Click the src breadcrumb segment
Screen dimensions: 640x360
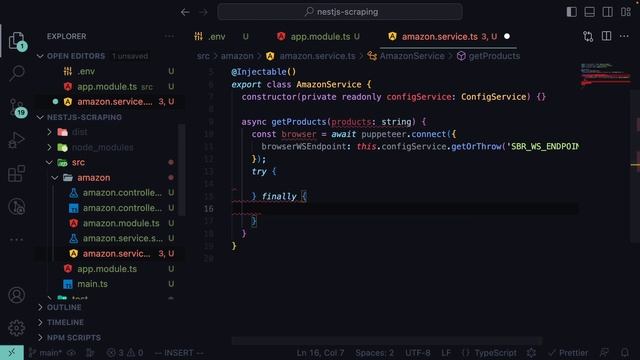tap(203, 56)
